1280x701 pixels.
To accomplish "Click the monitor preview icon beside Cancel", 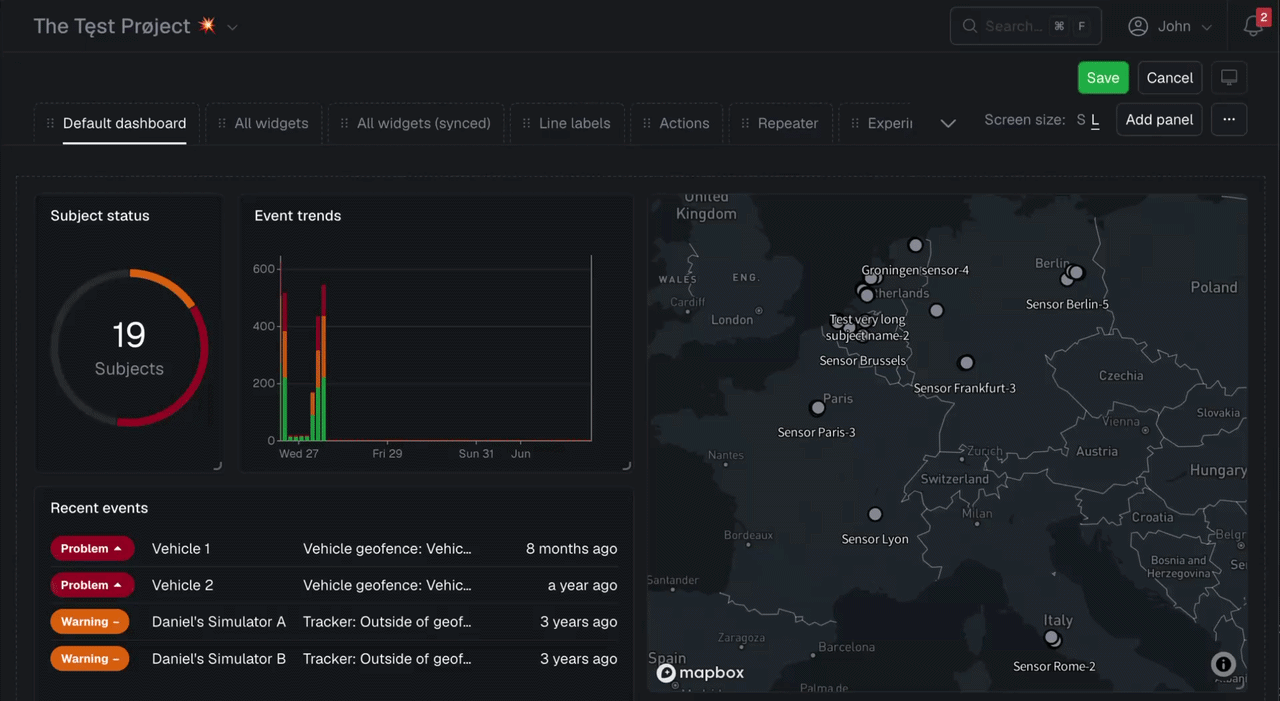I will tap(1229, 78).
